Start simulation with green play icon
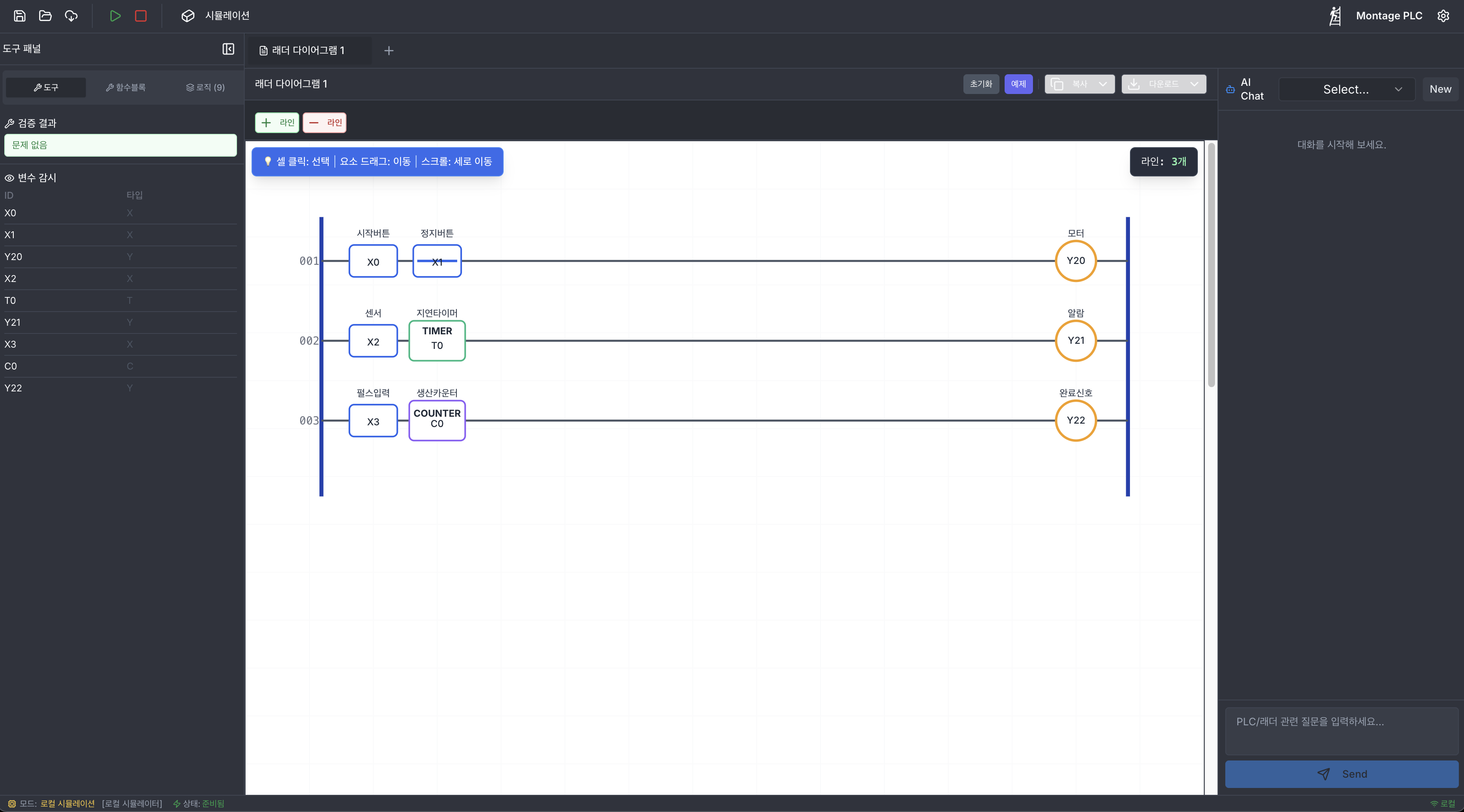 (x=115, y=16)
